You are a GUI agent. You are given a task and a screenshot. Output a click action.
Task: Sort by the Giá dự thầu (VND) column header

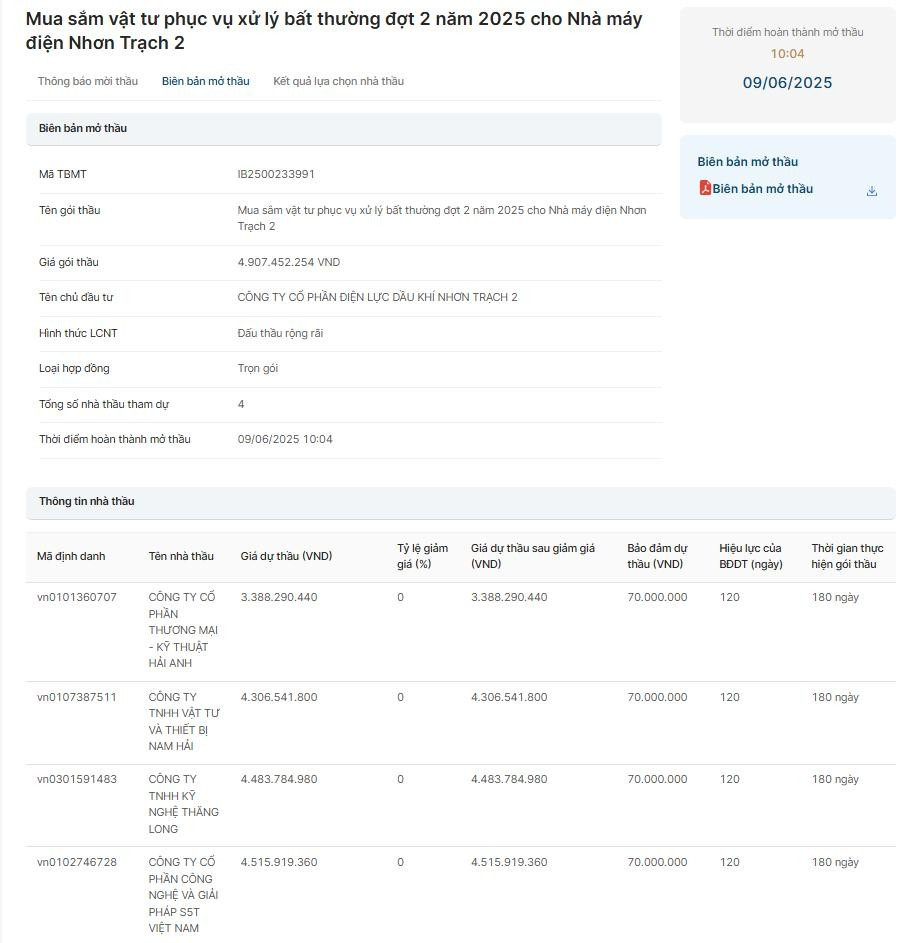286,556
